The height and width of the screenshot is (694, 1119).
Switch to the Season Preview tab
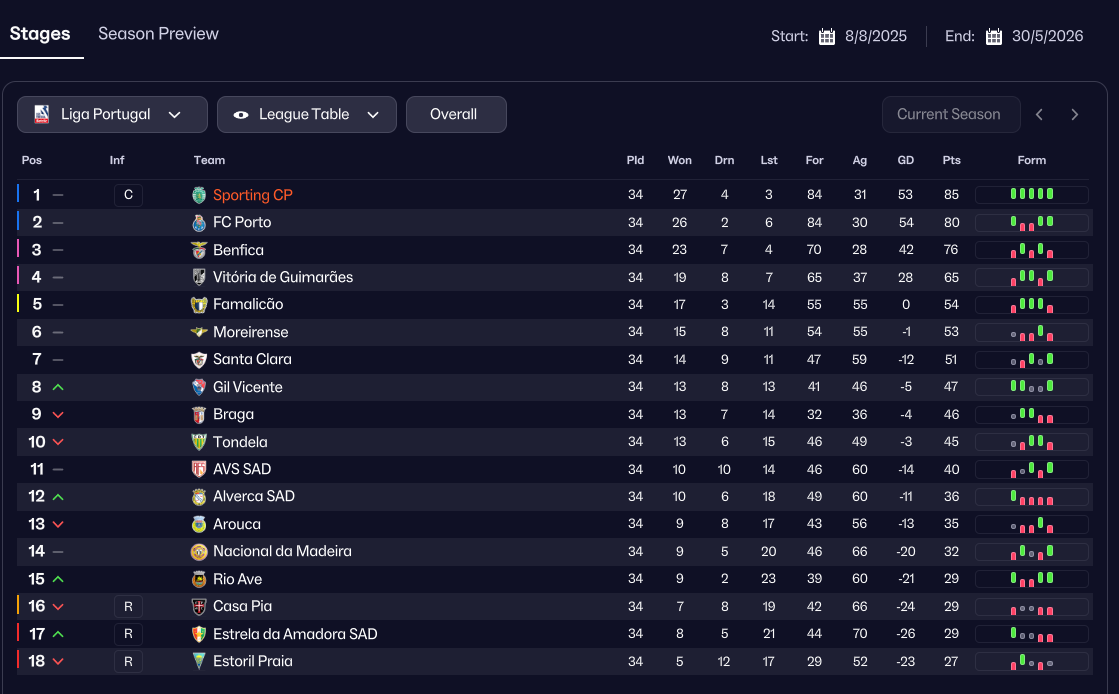click(158, 34)
